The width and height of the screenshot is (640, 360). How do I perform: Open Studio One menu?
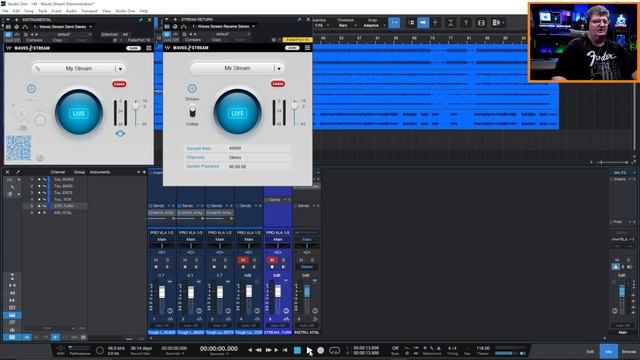pyautogui.click(x=125, y=11)
